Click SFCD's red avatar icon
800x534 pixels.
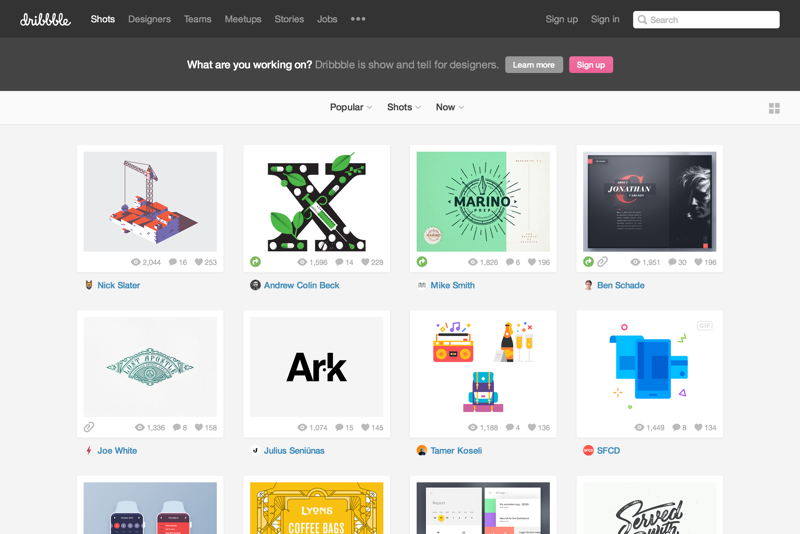click(x=588, y=450)
